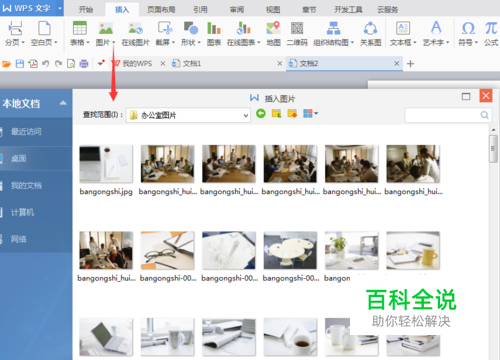
Task: Open the 开发工具 ribbon tab
Action: tap(348, 9)
